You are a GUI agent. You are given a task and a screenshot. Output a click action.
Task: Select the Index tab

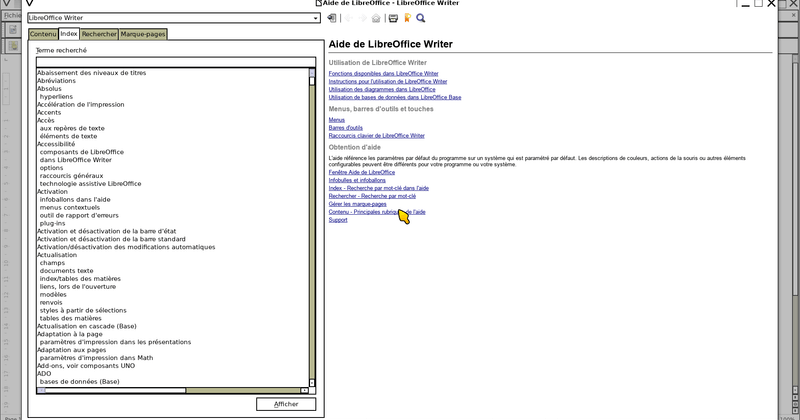[68, 34]
